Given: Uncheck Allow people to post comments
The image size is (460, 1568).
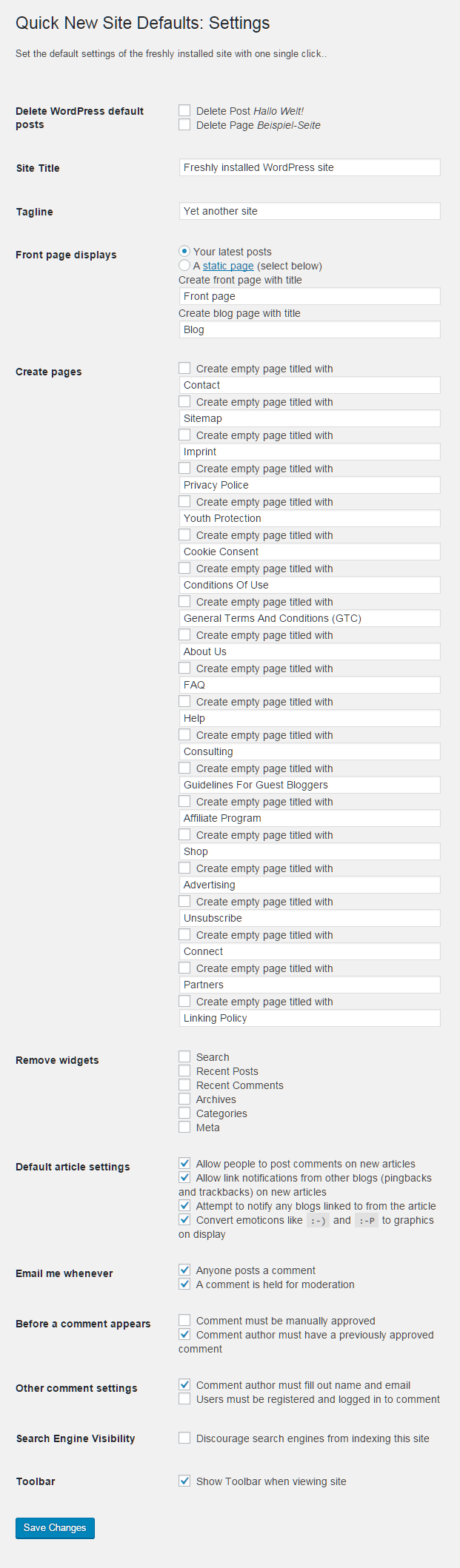Looking at the screenshot, I should point(184,1163).
